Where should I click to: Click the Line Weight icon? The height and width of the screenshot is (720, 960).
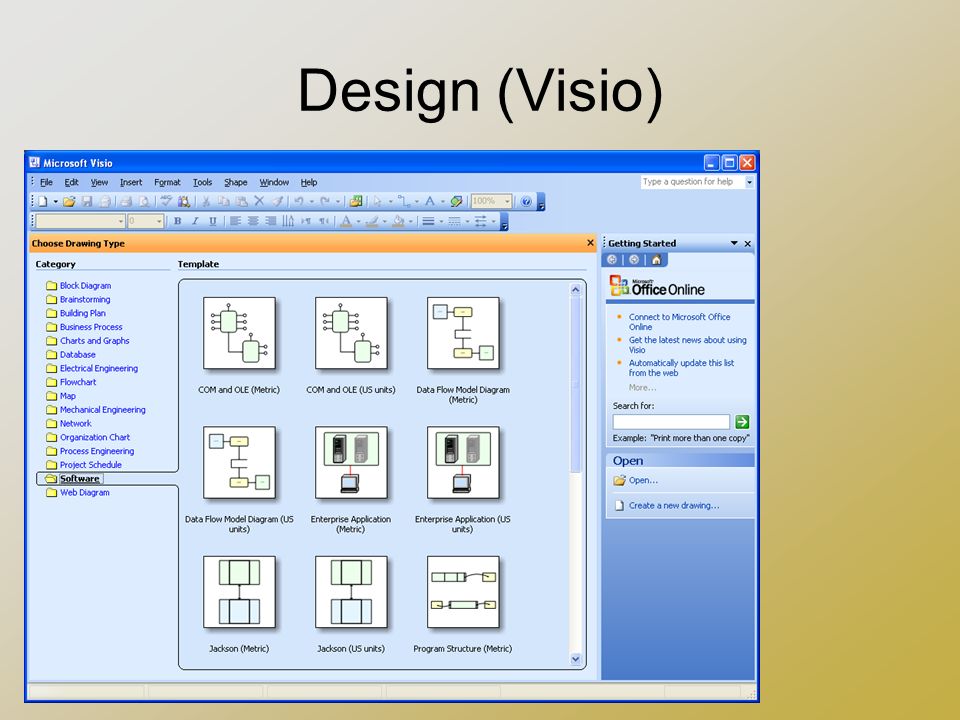[429, 221]
